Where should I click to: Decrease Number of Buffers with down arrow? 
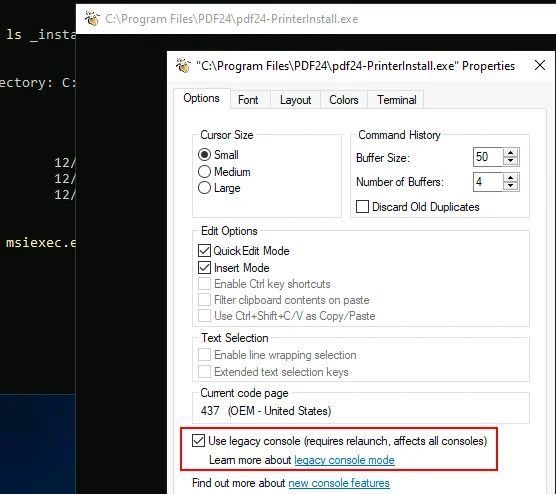pyautogui.click(x=511, y=186)
